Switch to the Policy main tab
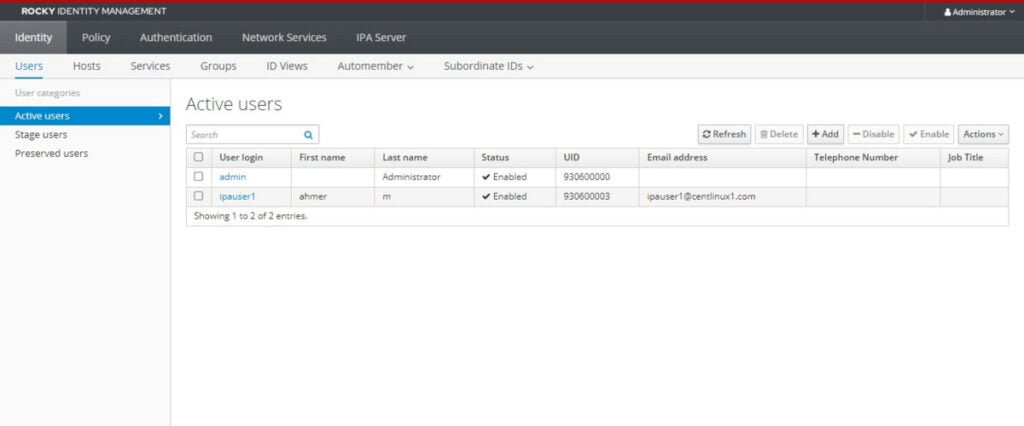This screenshot has height=426, width=1024. pos(96,37)
